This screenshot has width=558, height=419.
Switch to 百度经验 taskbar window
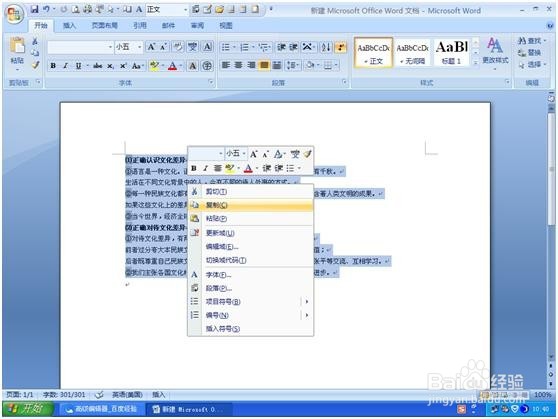tap(102, 409)
